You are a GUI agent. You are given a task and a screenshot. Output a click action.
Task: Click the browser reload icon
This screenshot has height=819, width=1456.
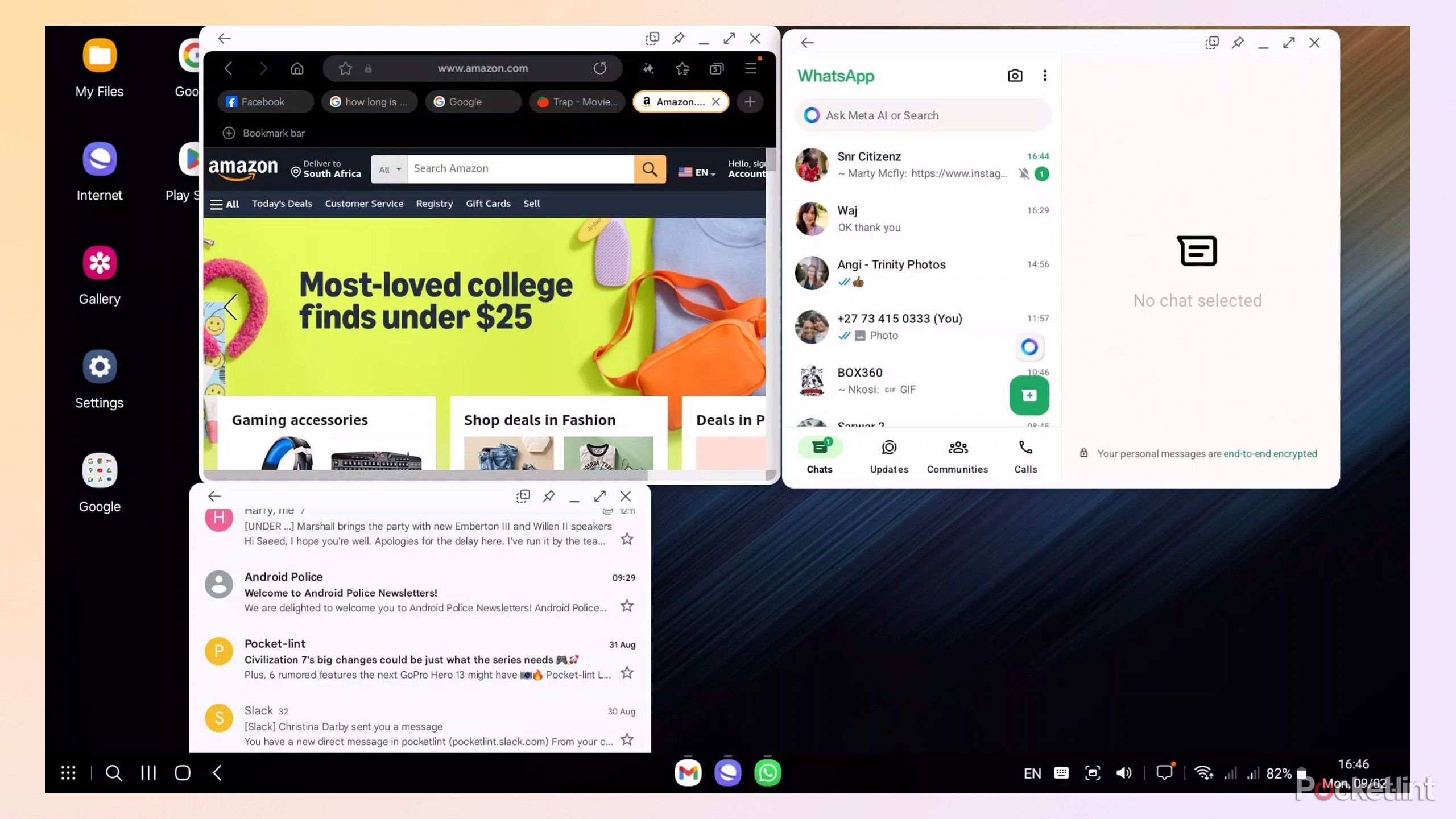600,68
